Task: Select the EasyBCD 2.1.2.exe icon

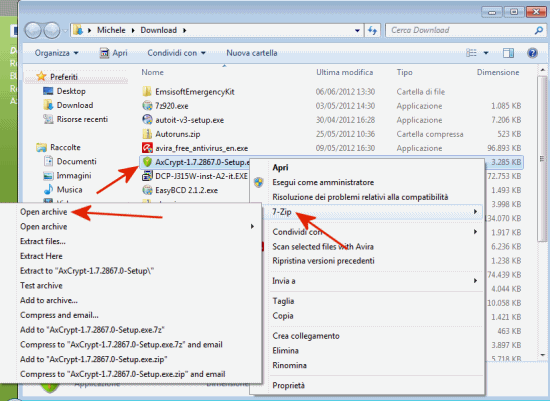Action: (147, 190)
